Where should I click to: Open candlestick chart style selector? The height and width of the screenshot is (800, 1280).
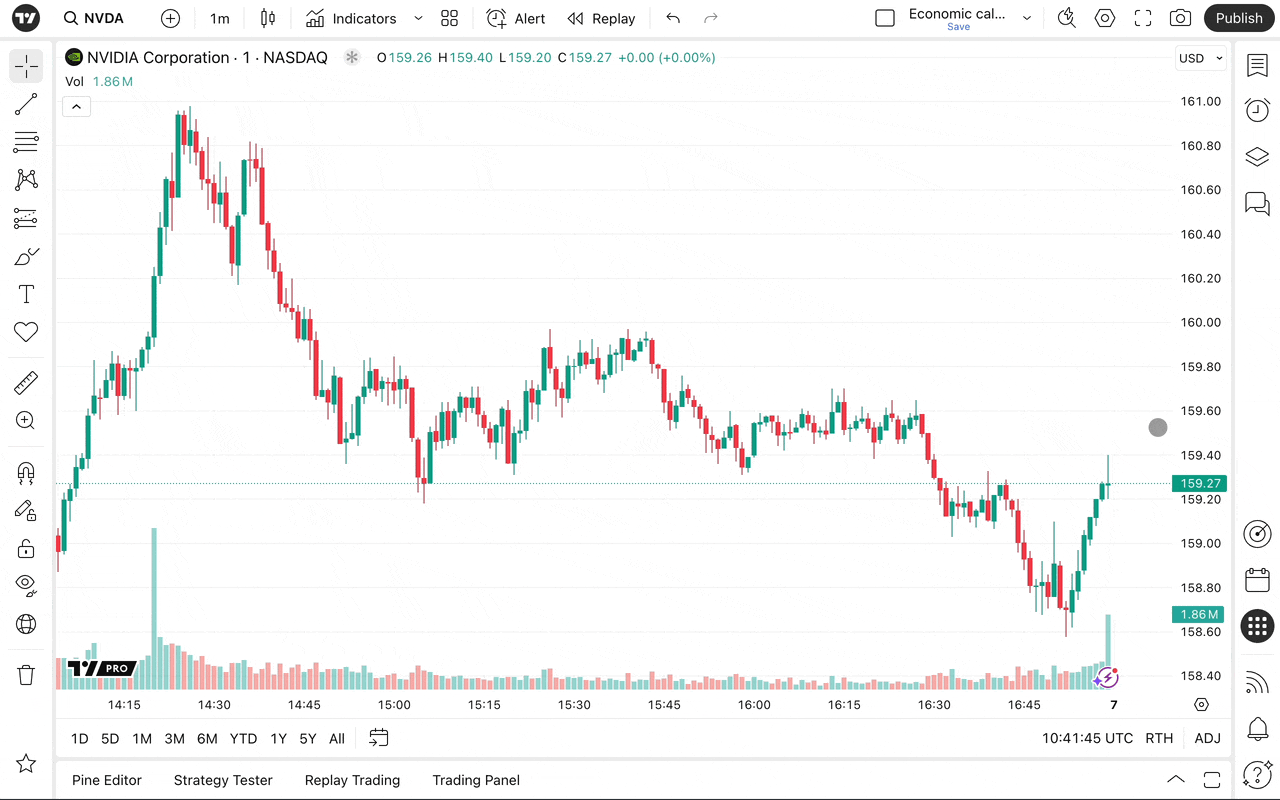click(267, 18)
